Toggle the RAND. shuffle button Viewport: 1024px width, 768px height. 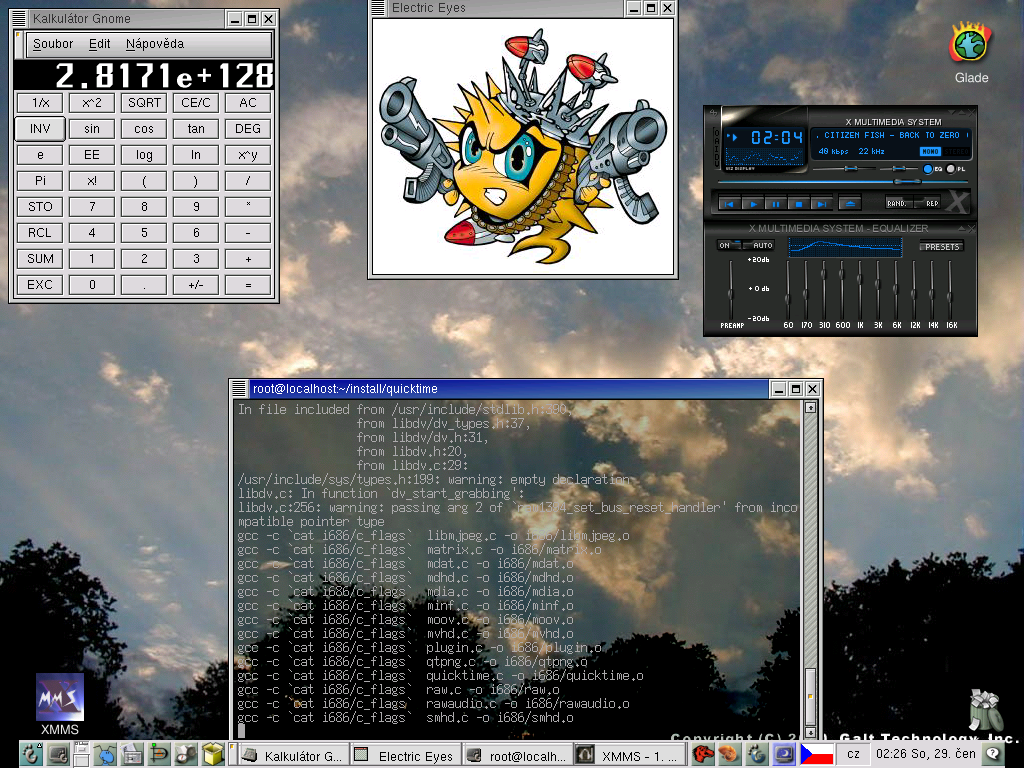click(898, 203)
